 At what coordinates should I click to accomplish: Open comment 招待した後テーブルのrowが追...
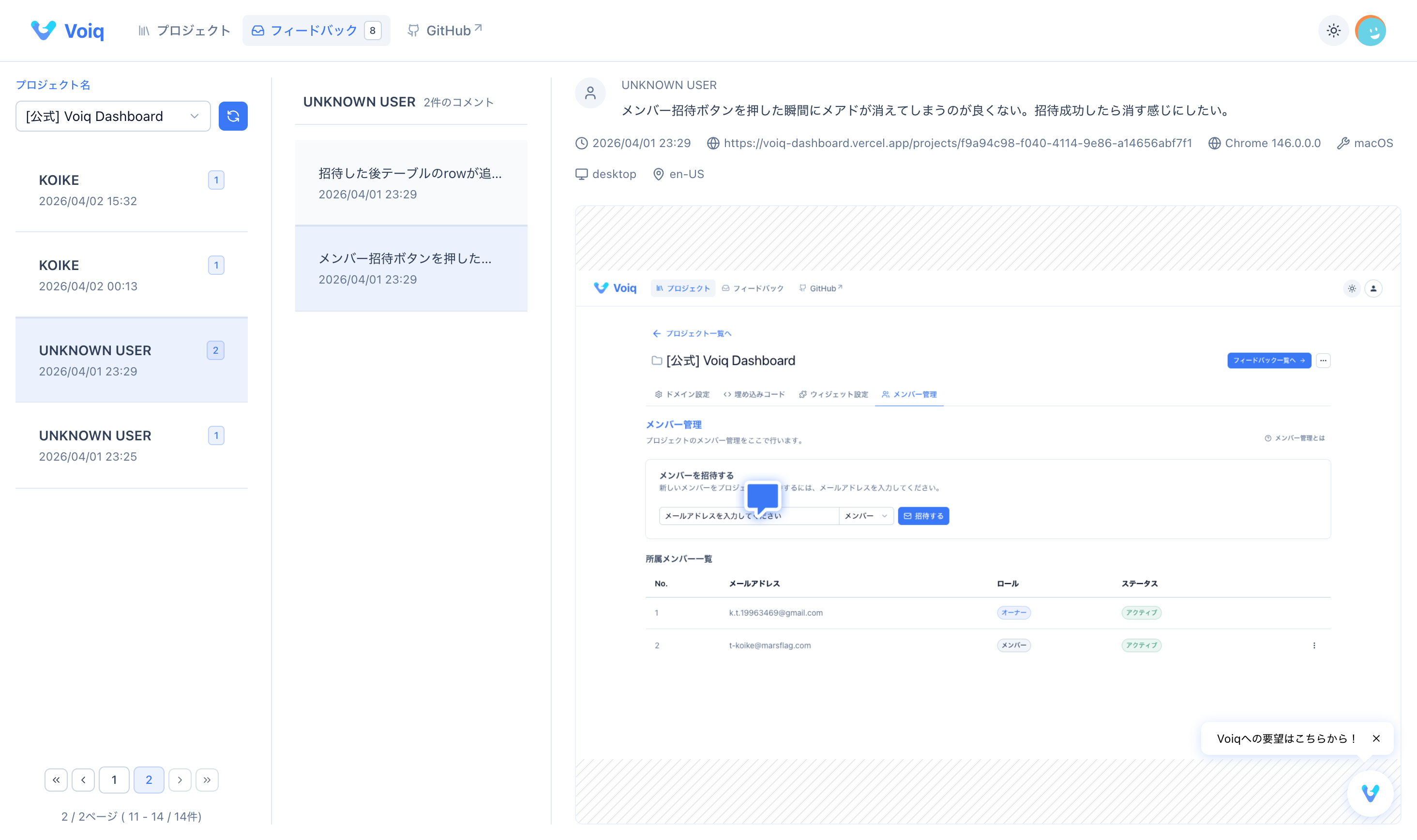click(x=410, y=183)
